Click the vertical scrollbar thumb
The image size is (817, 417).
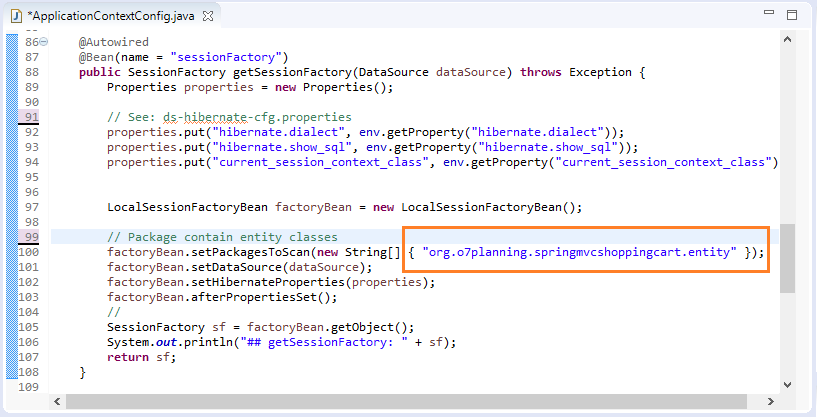pos(787,258)
